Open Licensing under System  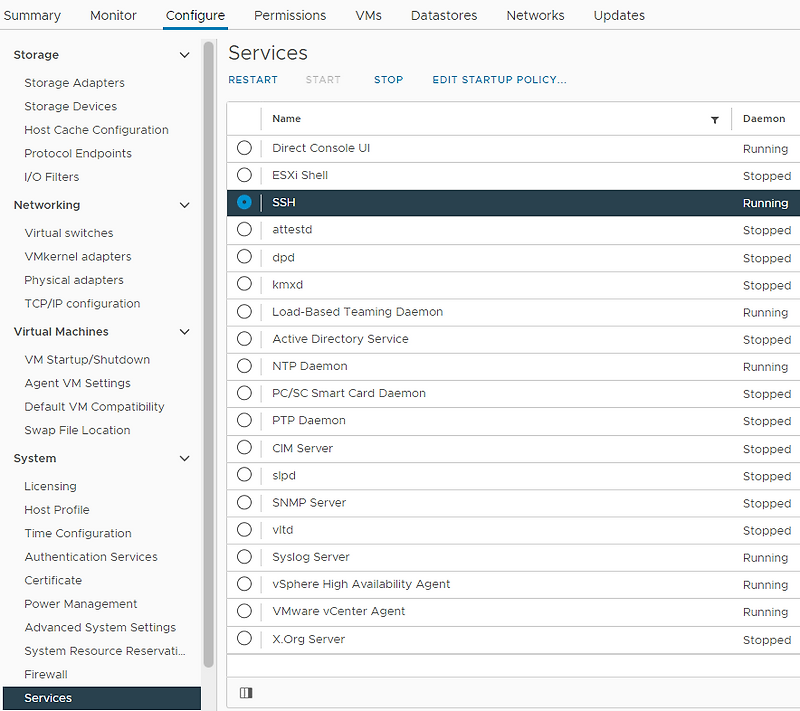click(x=51, y=486)
